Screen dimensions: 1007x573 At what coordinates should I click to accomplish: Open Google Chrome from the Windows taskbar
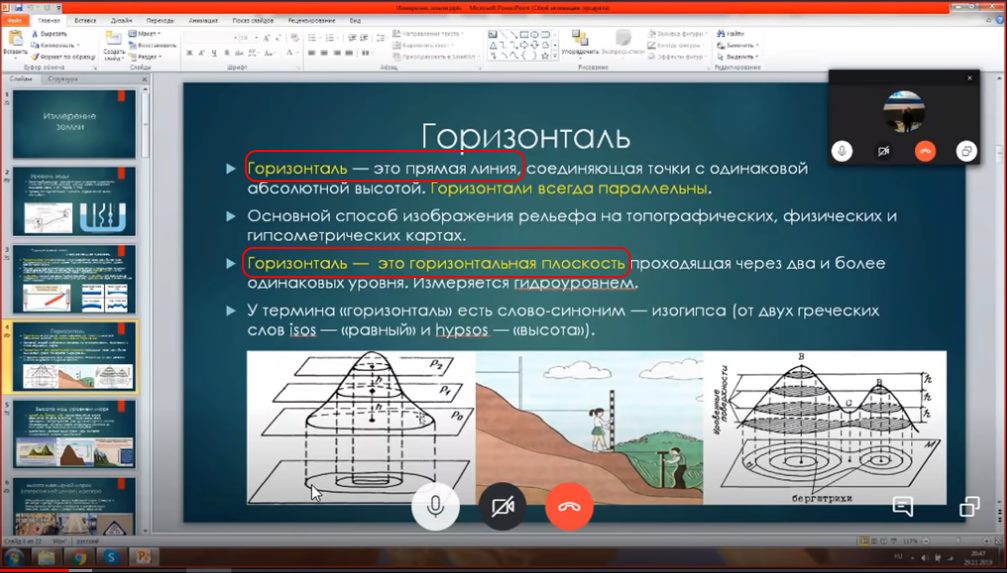pyautogui.click(x=80, y=556)
